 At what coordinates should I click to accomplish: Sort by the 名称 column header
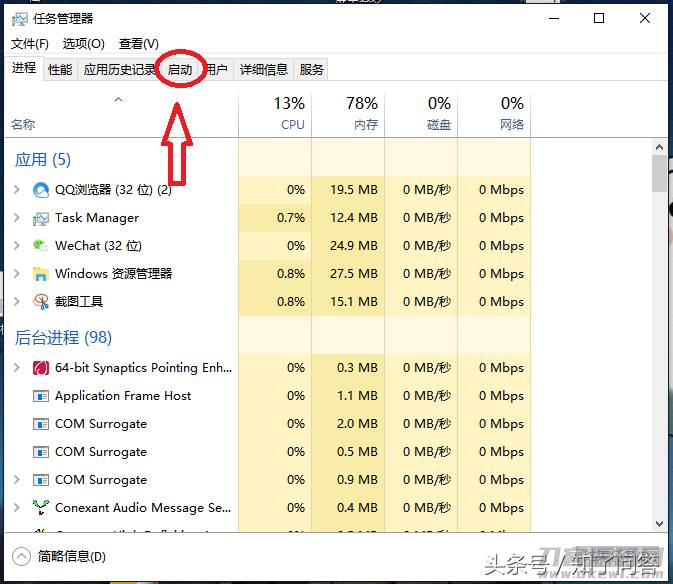[x=121, y=115]
